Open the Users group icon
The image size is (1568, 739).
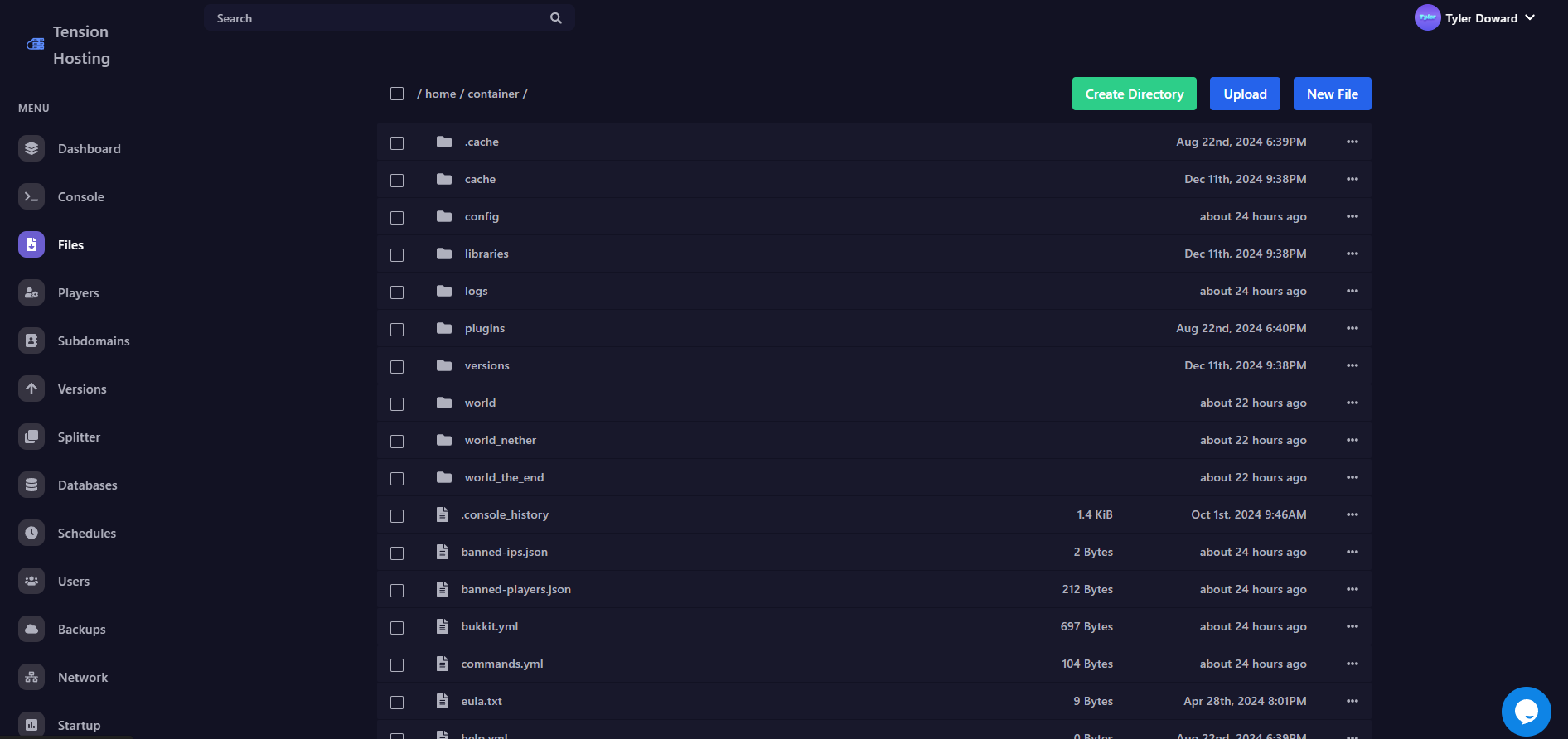pyautogui.click(x=31, y=581)
